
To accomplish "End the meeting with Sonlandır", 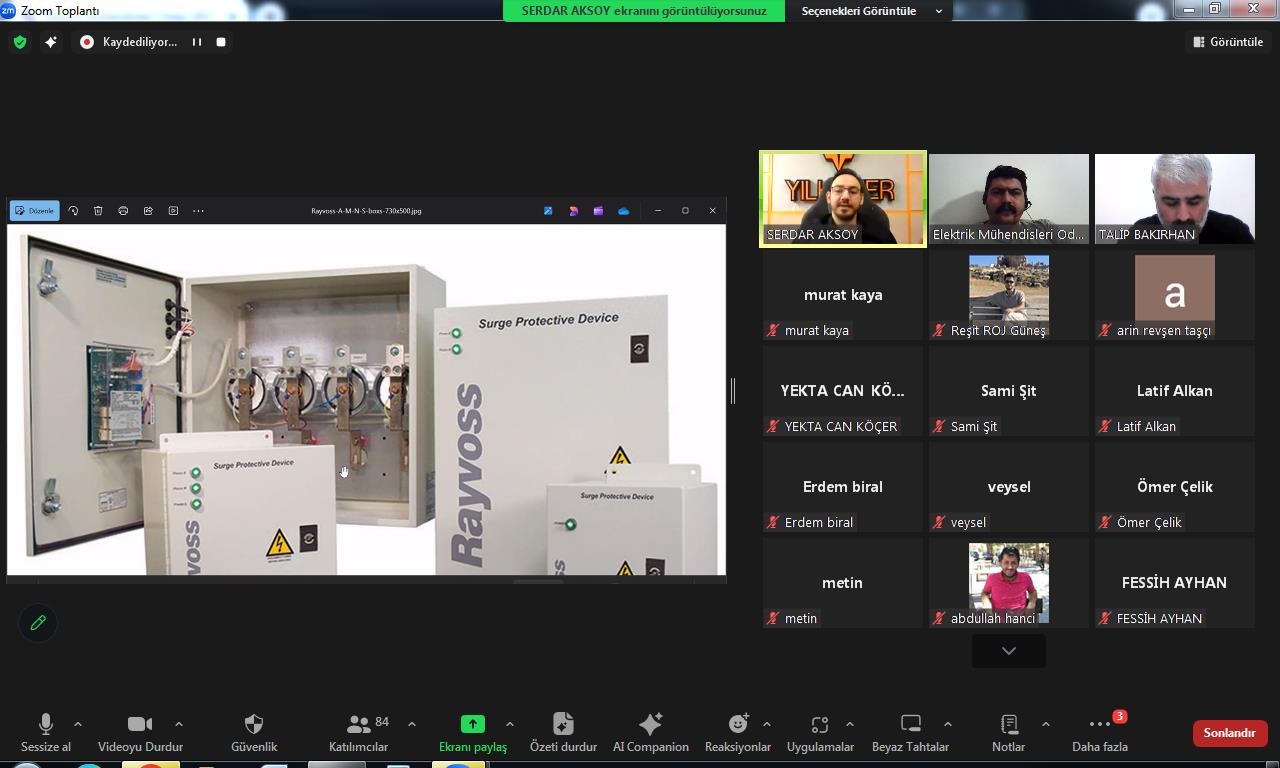I will [x=1230, y=733].
